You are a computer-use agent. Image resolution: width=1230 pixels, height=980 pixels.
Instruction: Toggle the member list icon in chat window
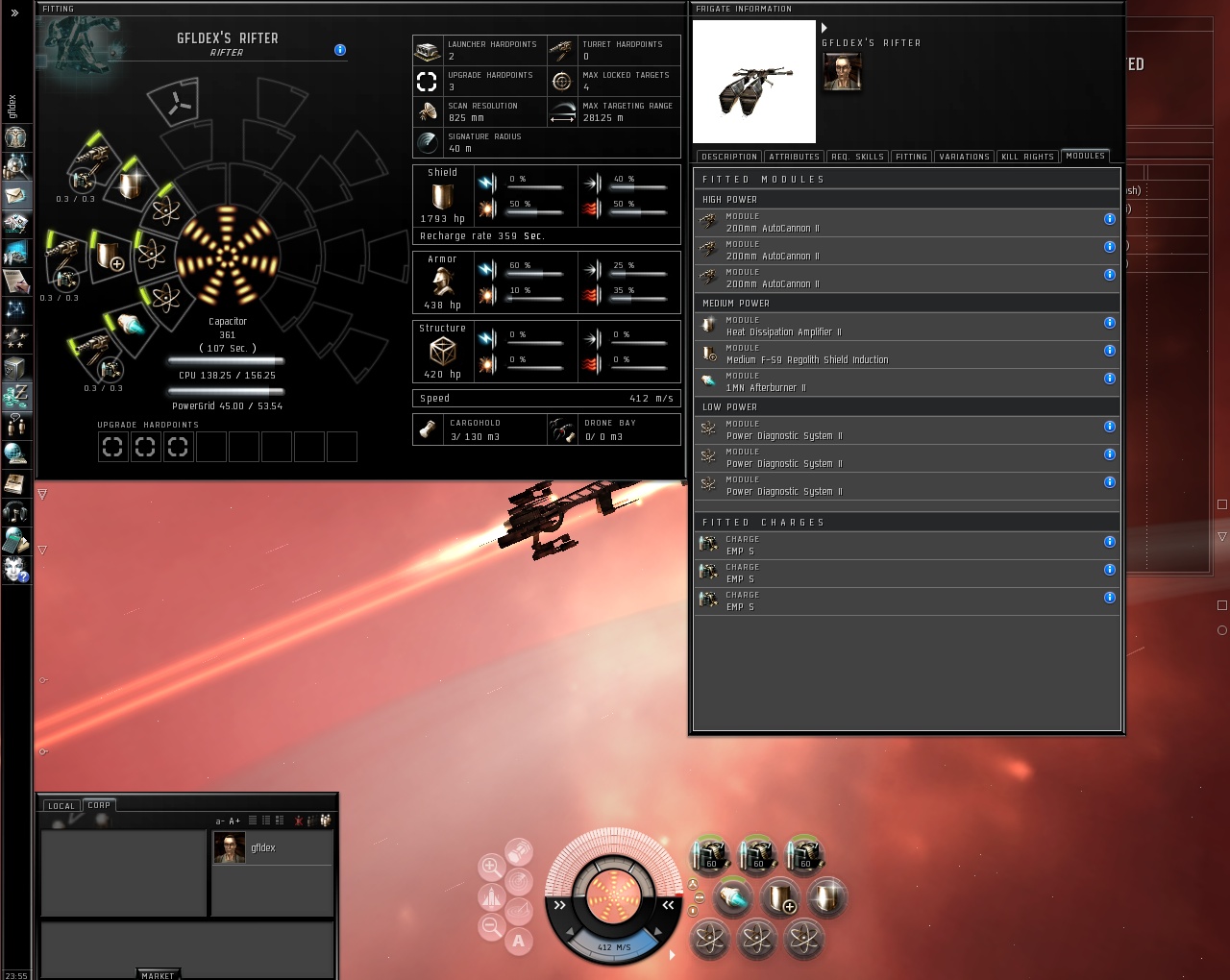click(326, 821)
